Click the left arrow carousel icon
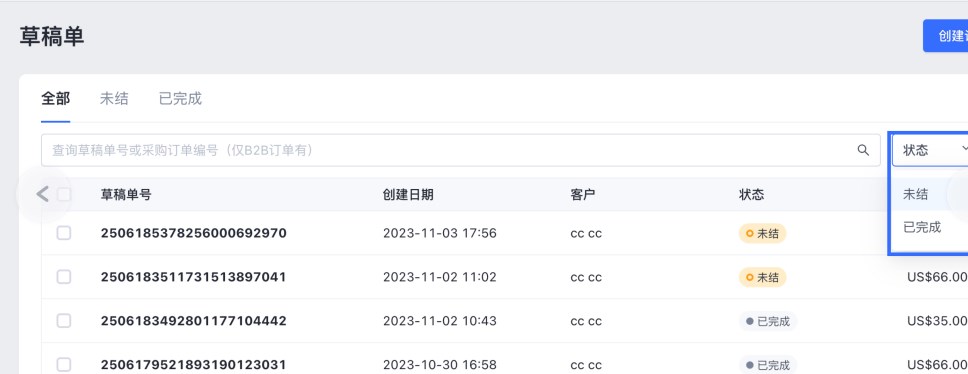 [x=42, y=194]
